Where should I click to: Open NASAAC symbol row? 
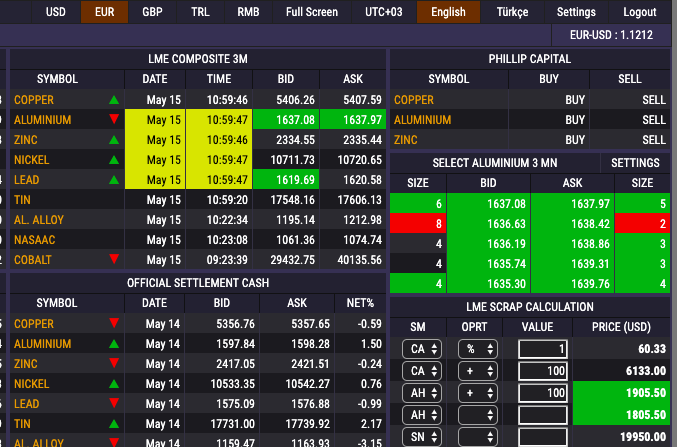tap(35, 240)
